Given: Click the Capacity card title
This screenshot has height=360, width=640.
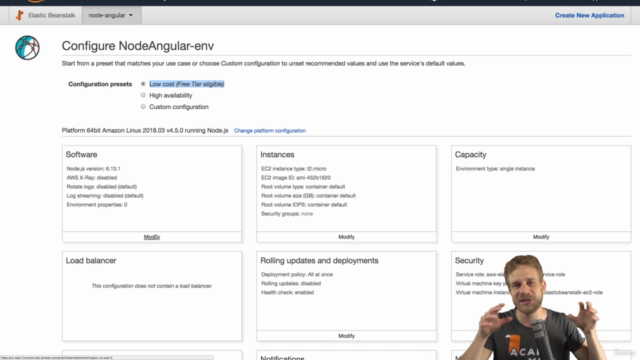Looking at the screenshot, I should point(471,155).
